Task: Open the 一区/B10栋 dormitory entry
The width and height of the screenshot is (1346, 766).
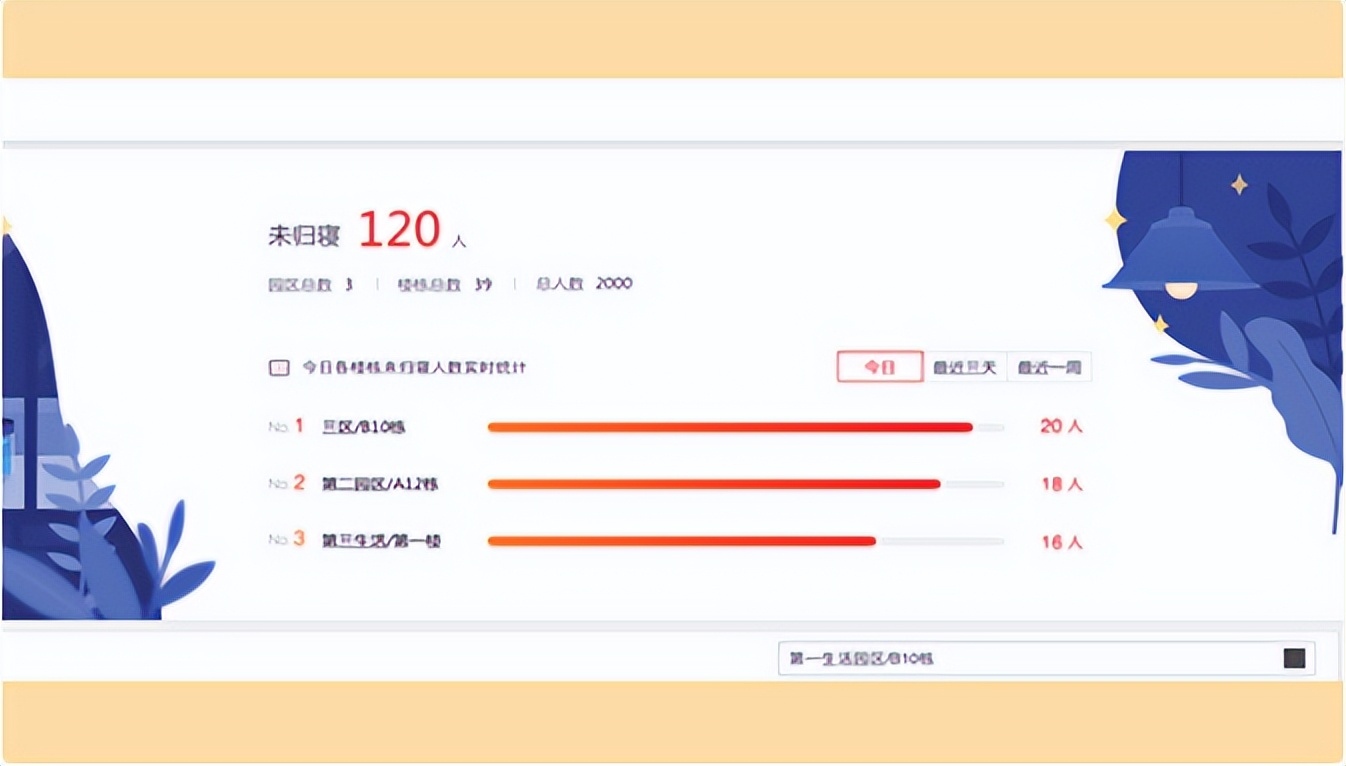Action: [x=365, y=426]
